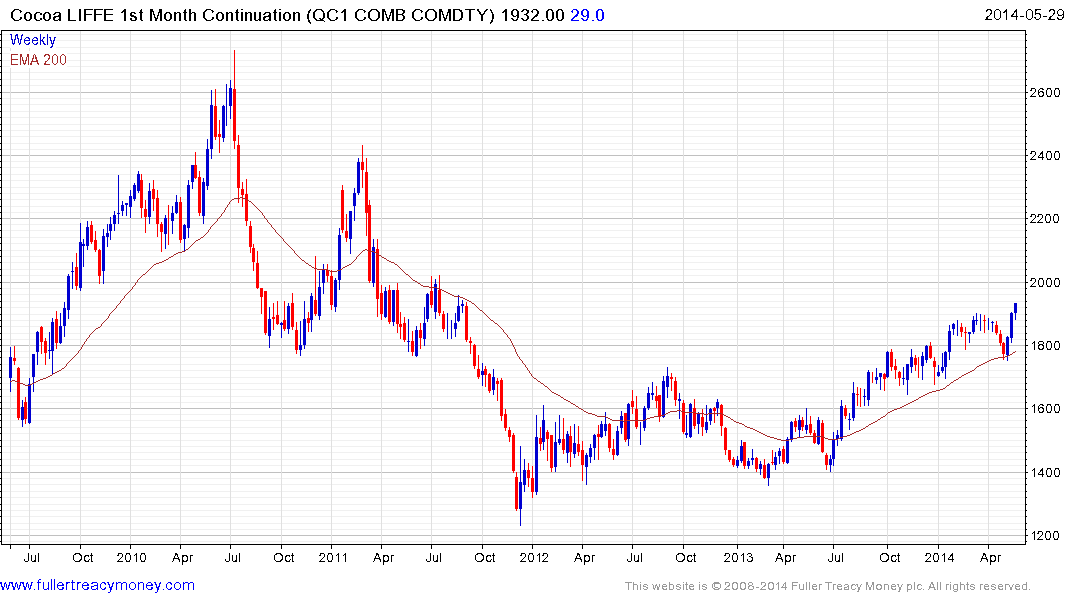Click the last price value 1932.00
This screenshot has height=600, width=1075.
click(532, 15)
